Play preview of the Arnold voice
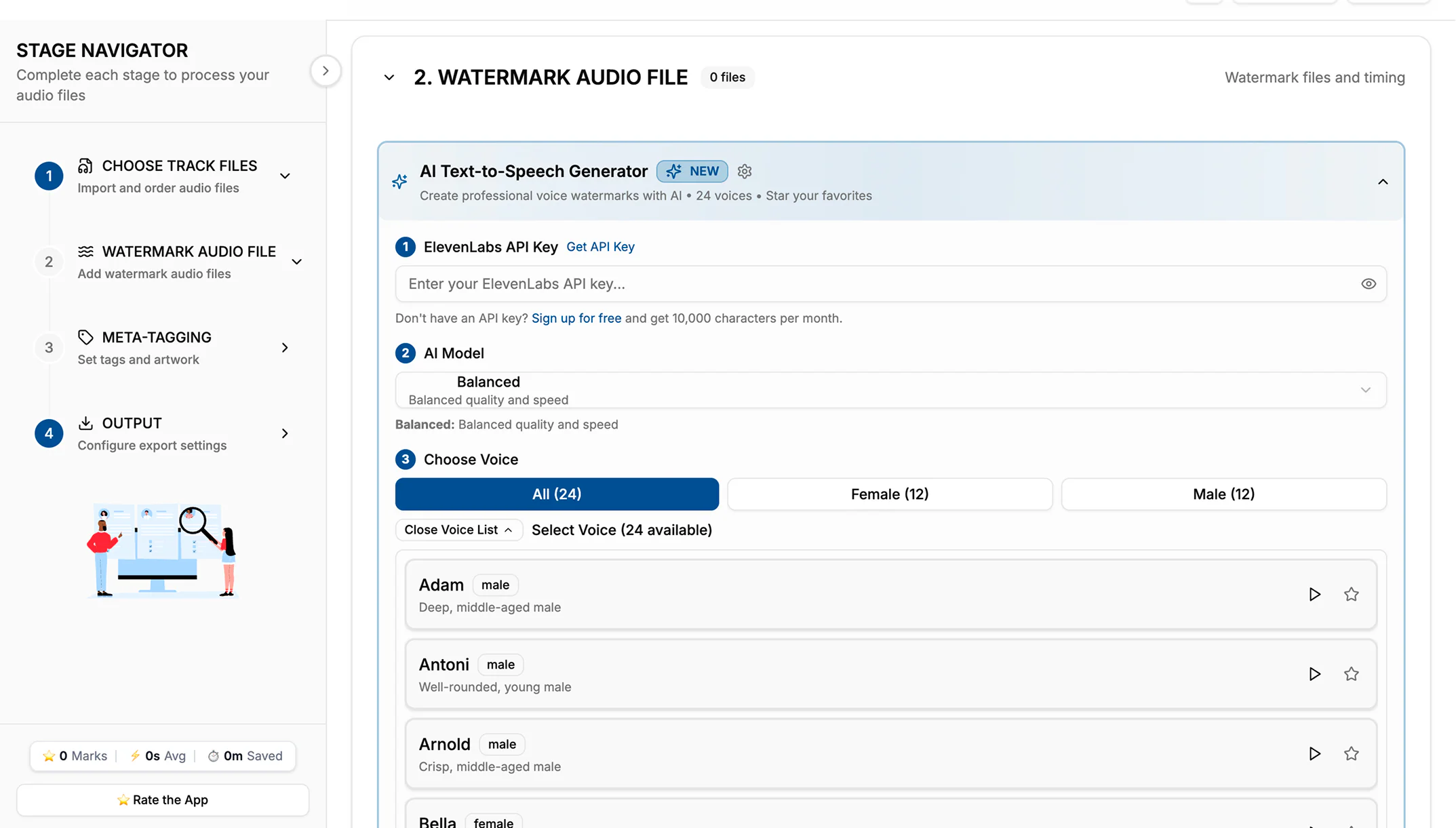1456x828 pixels. (1314, 754)
